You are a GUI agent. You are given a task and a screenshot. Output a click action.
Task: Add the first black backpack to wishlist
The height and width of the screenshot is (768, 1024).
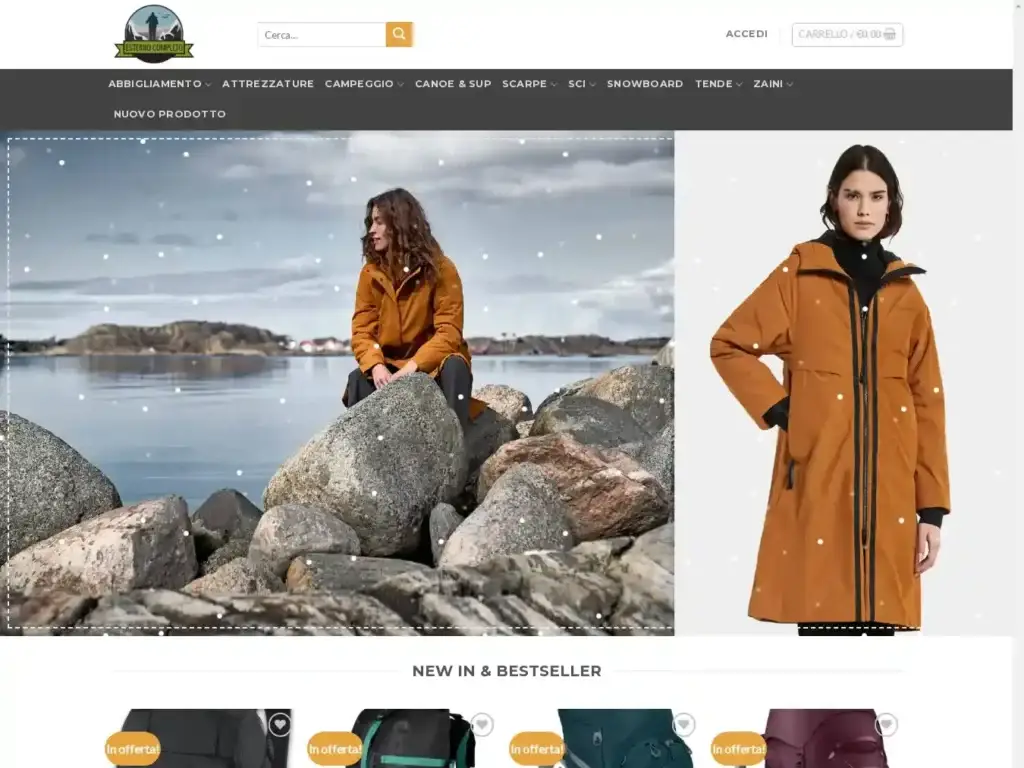(x=280, y=725)
